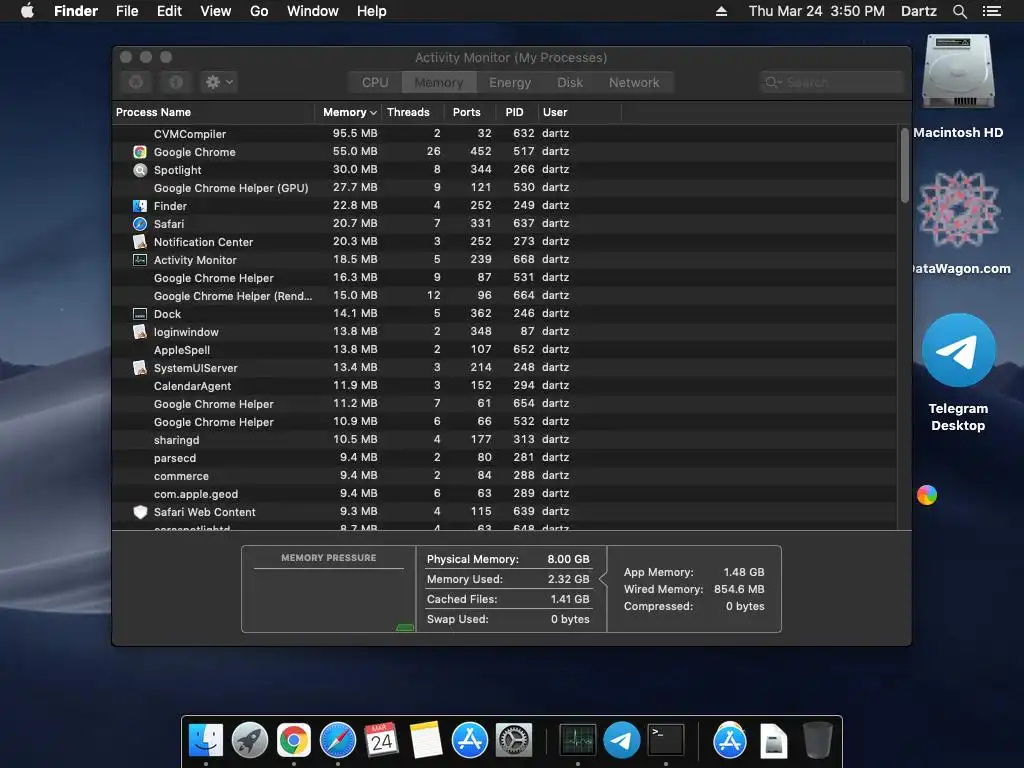Open Notes from the Dock
This screenshot has height=768, width=1024.
click(x=426, y=741)
